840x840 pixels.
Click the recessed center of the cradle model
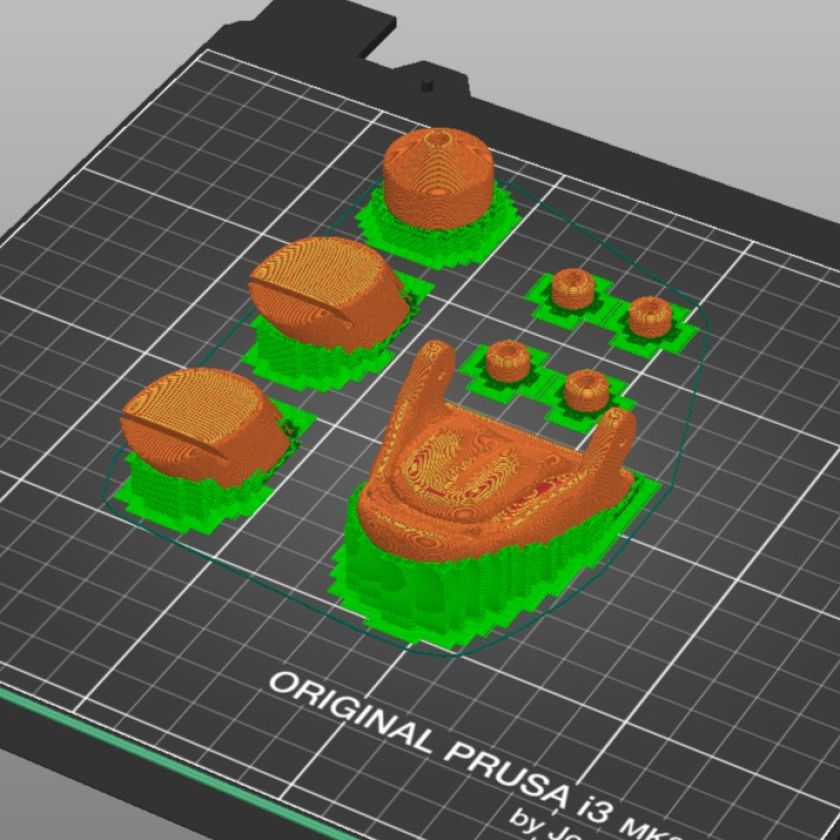click(x=470, y=465)
